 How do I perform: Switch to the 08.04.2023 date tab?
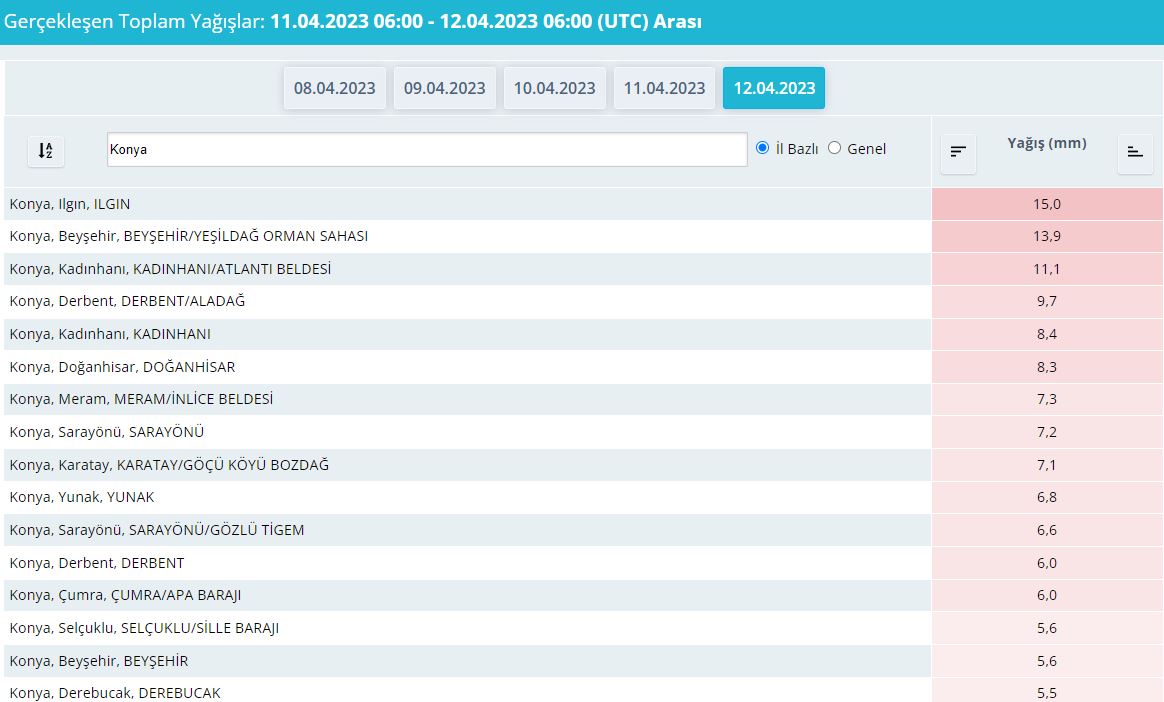(335, 88)
